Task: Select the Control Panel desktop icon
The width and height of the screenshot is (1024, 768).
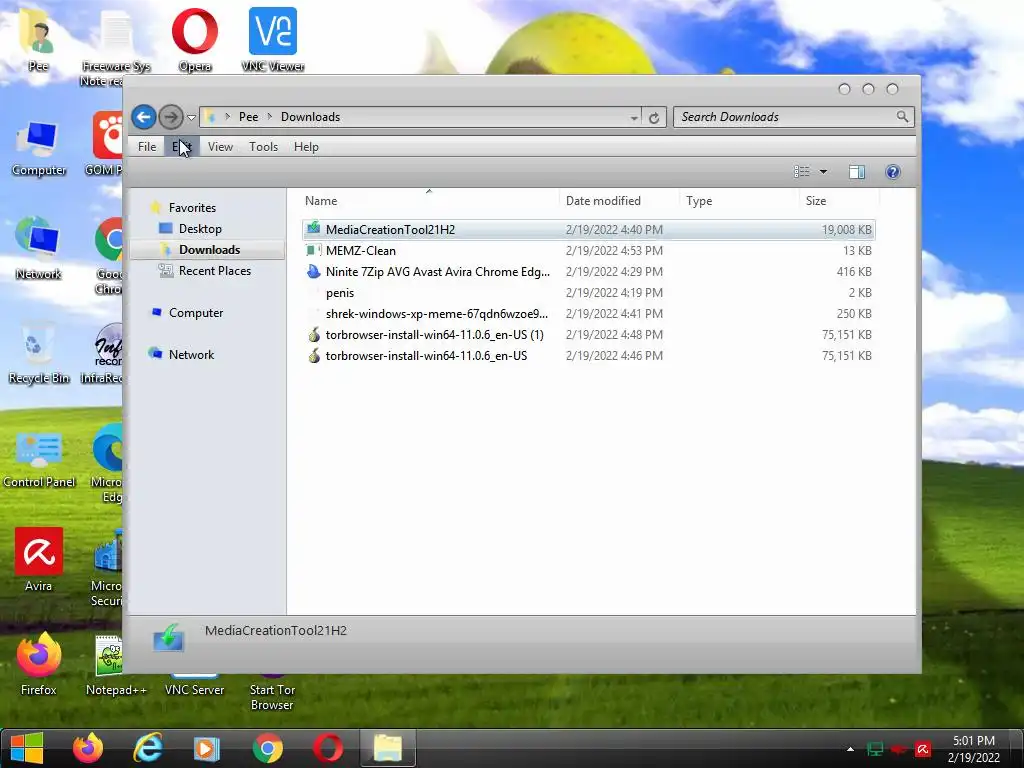Action: coord(39,457)
